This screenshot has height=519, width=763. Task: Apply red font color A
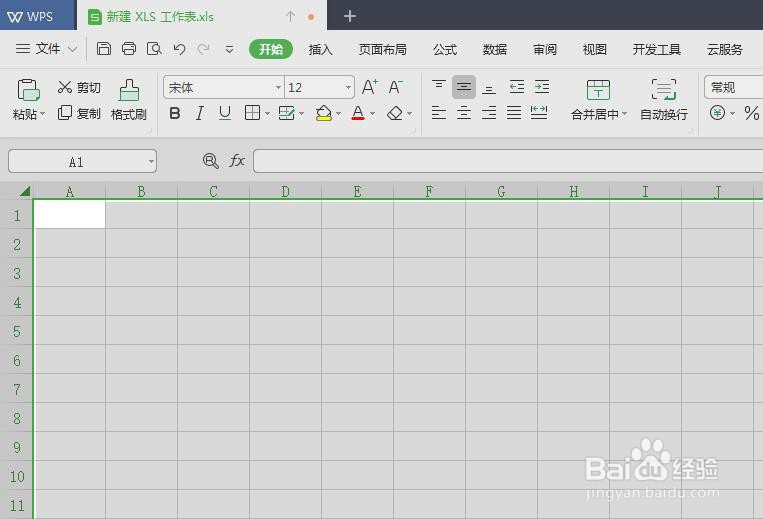[358, 113]
